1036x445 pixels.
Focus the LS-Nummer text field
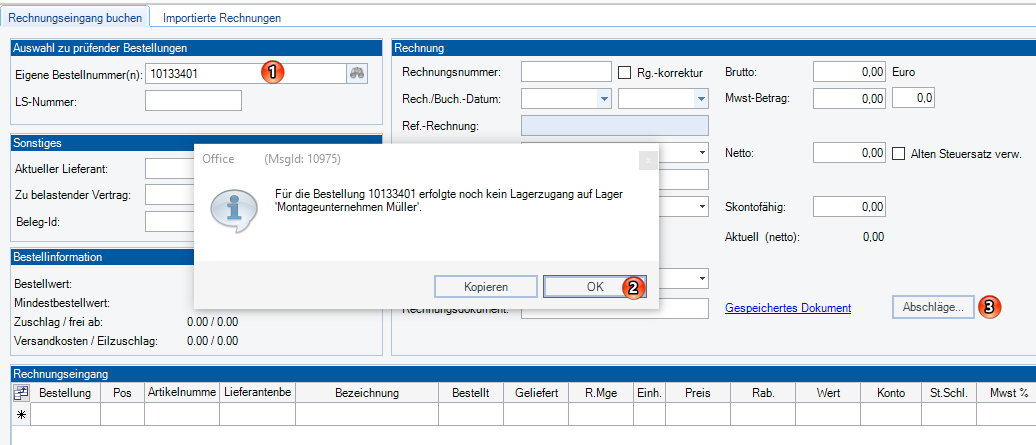pos(193,100)
